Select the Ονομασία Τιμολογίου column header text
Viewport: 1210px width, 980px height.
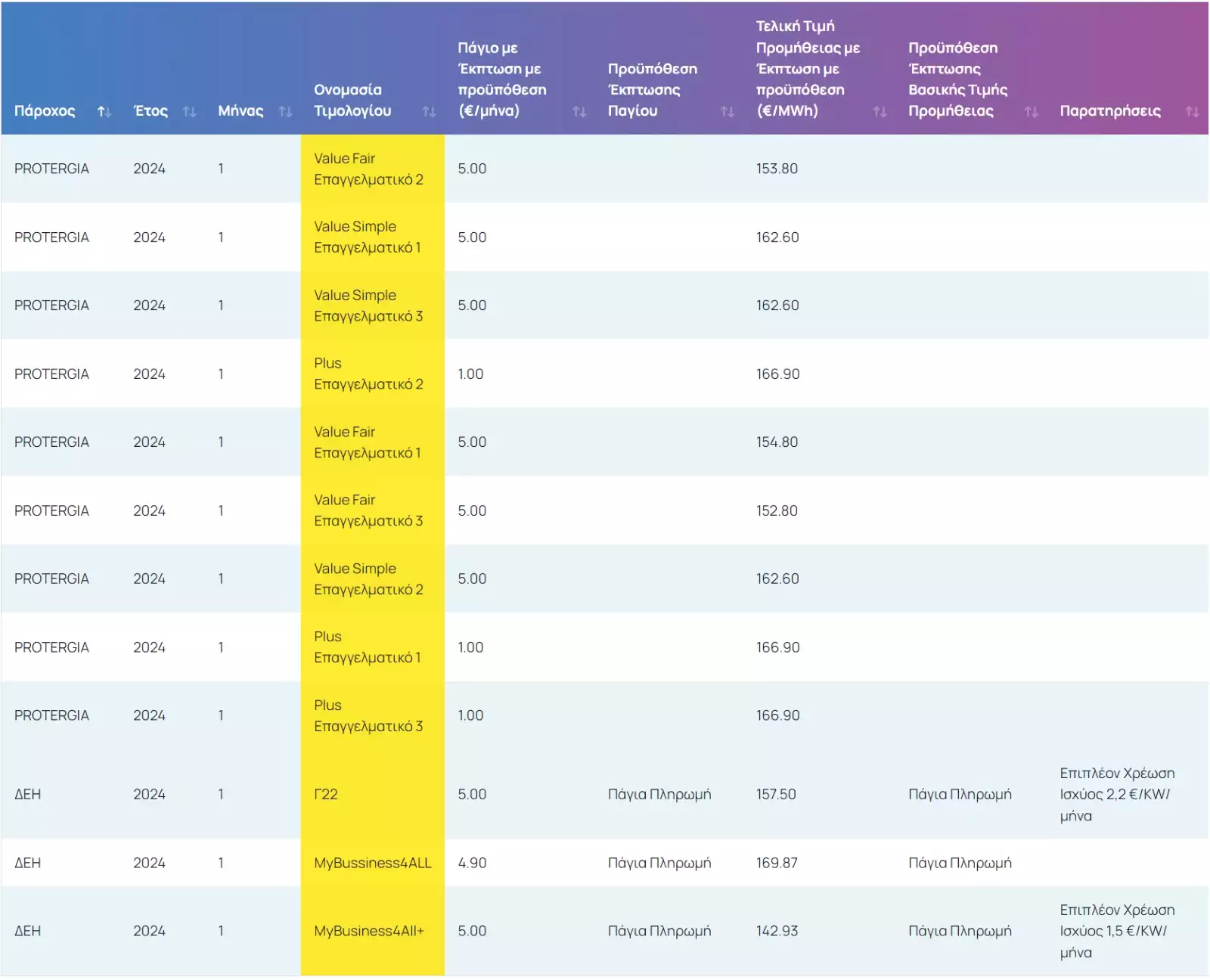coord(352,101)
